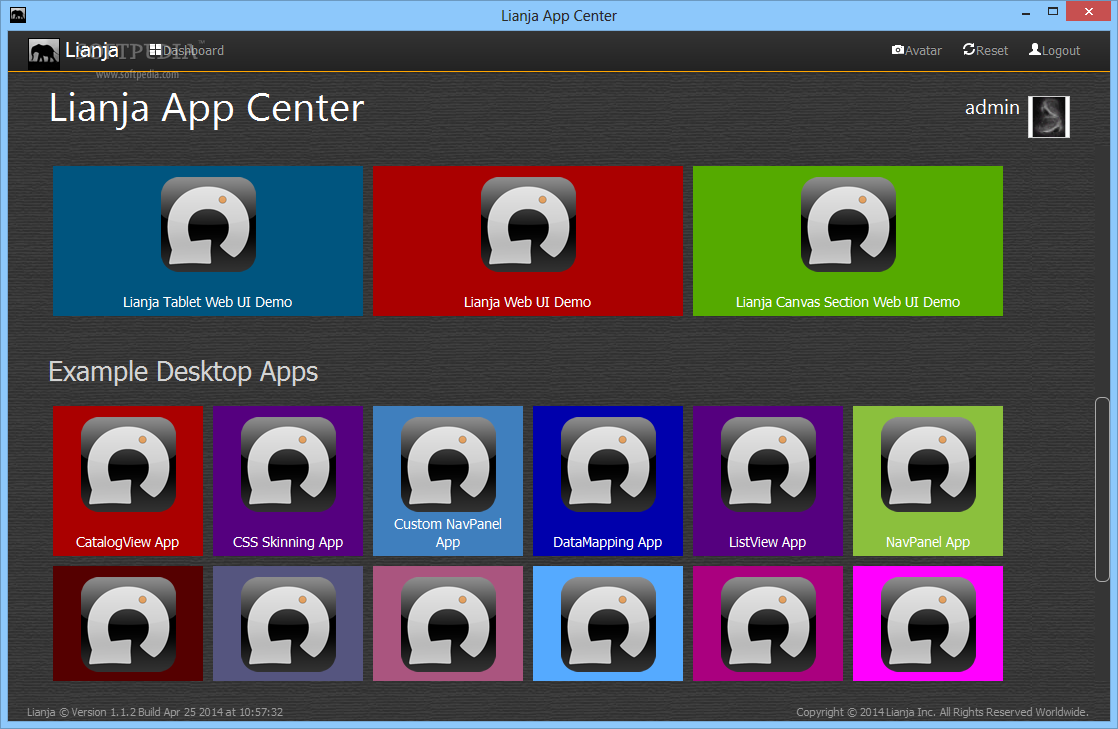Start the DataMapping App tile
The image size is (1118, 729).
607,481
